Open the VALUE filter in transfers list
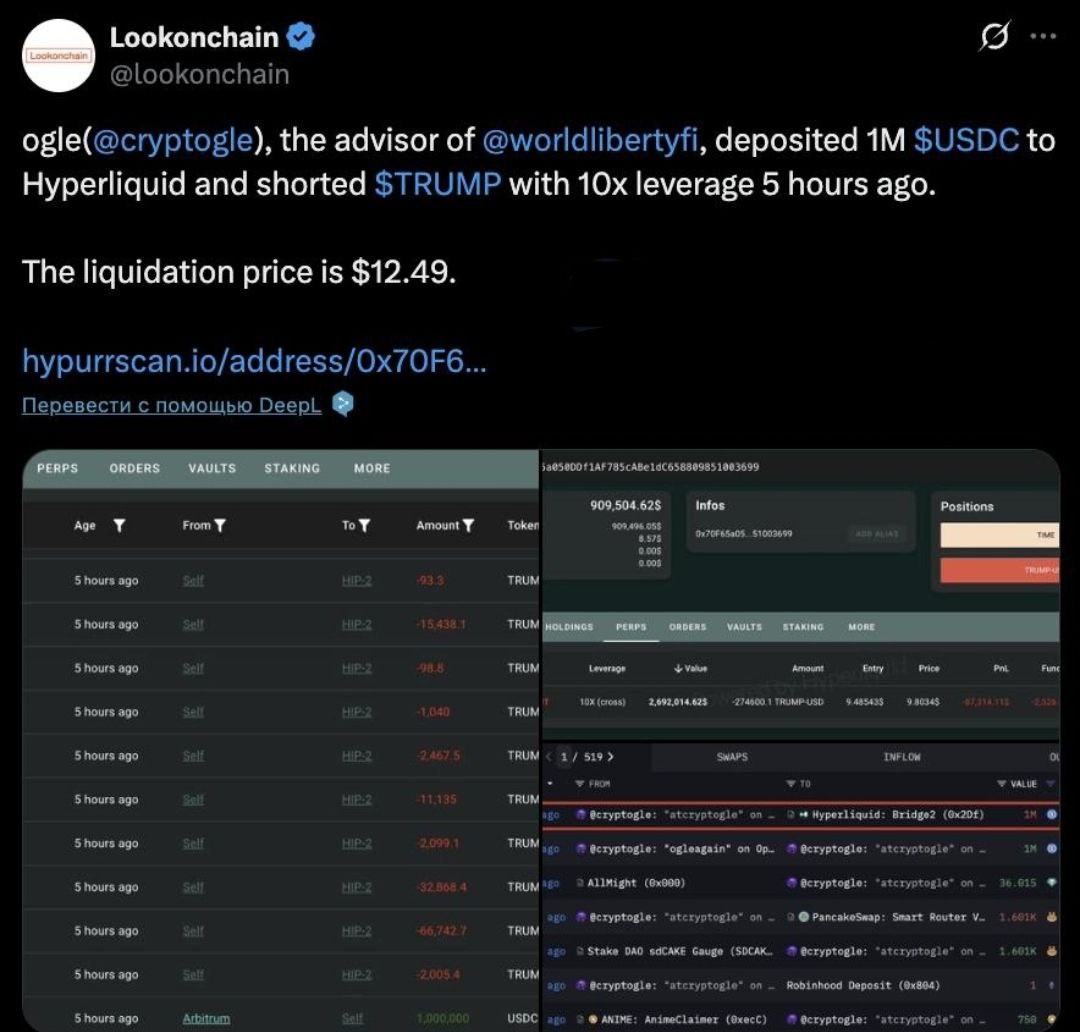 pyautogui.click(x=1001, y=784)
